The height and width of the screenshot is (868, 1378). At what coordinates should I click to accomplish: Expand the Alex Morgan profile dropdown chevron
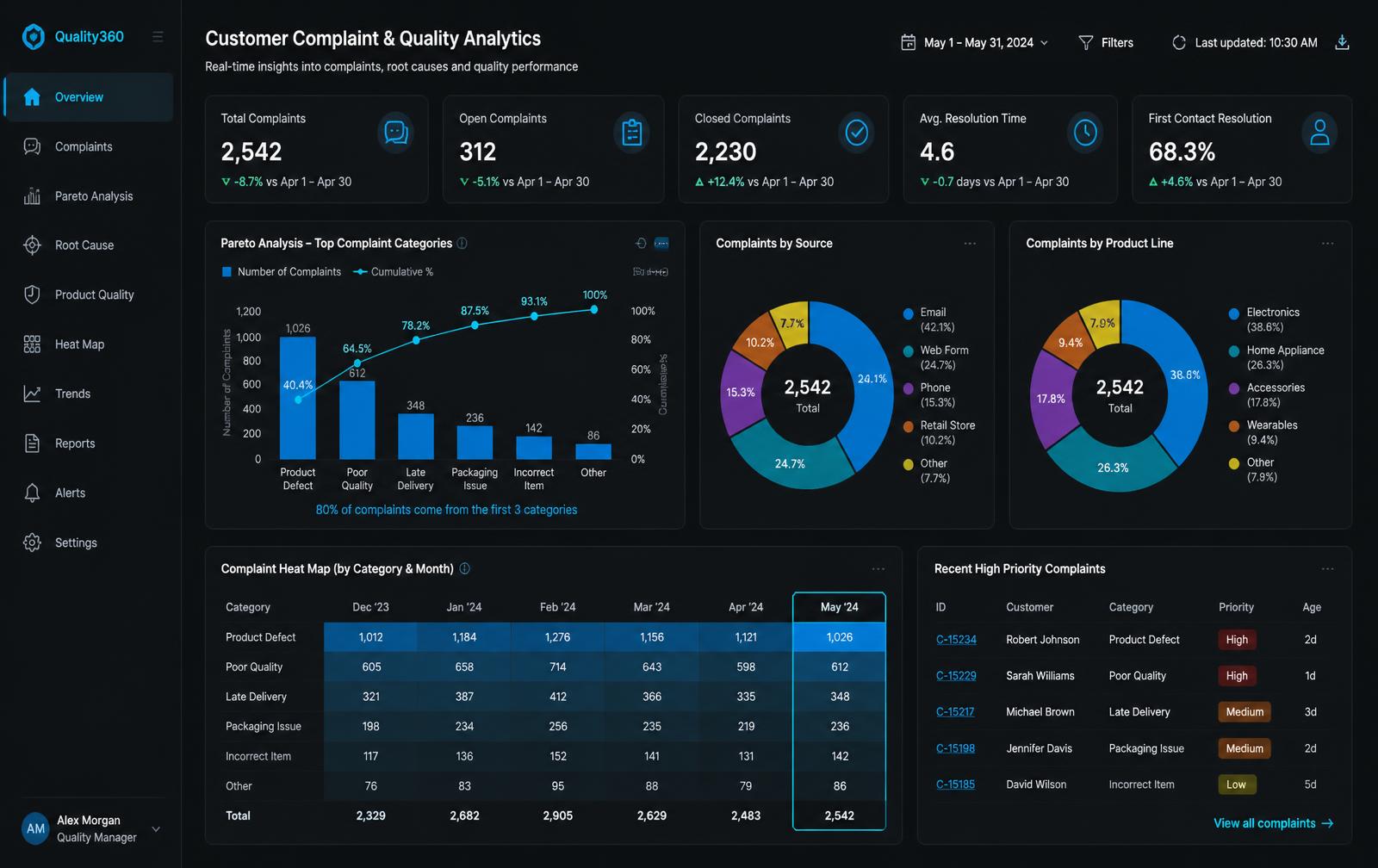pos(156,829)
